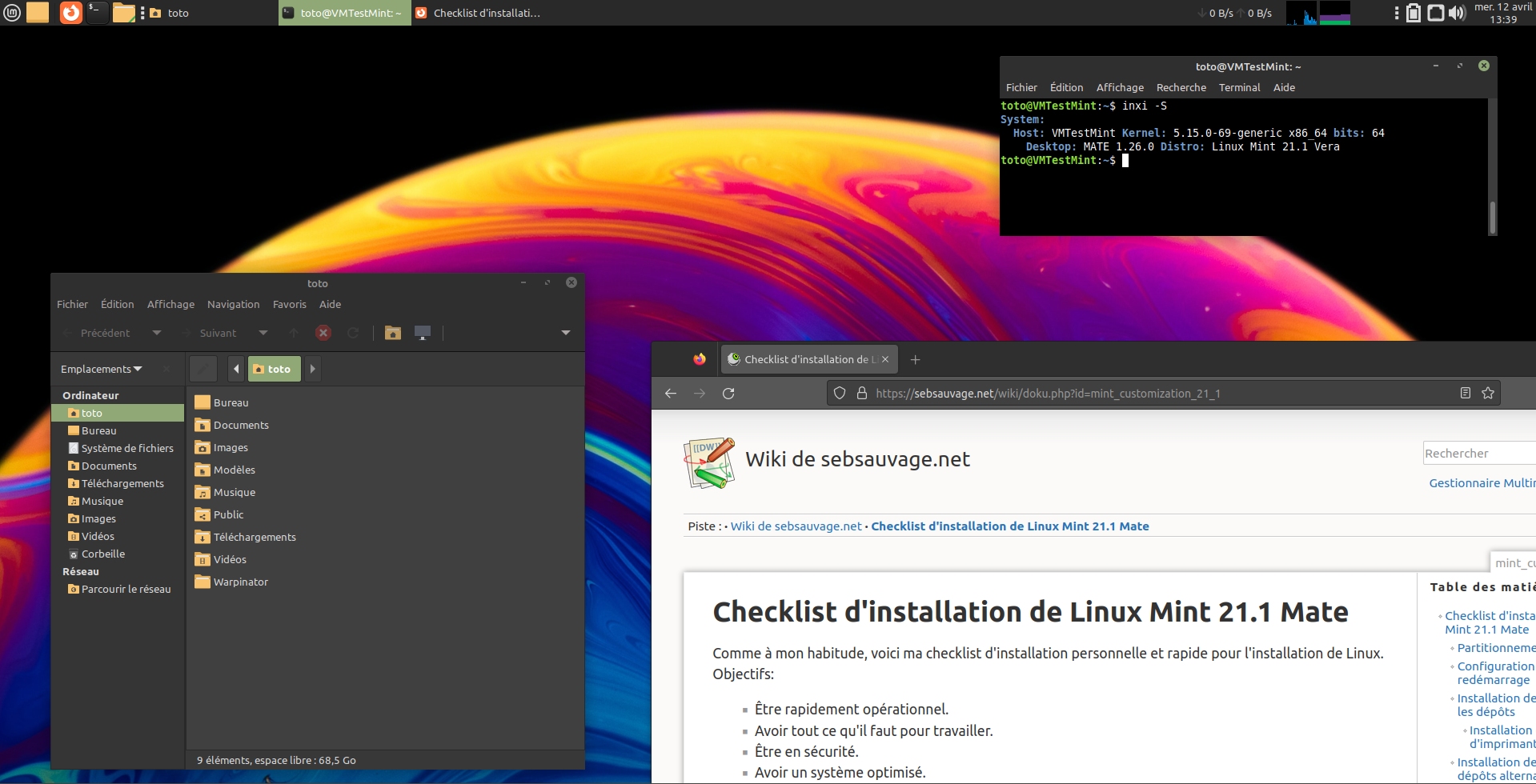This screenshot has height=784, width=1536.
Task: Open the Gestionnaire Multimédia link
Action: point(1481,483)
